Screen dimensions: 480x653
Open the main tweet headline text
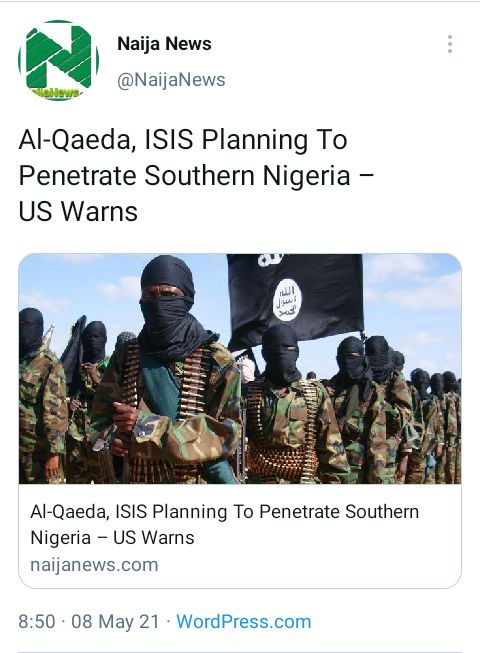point(196,175)
